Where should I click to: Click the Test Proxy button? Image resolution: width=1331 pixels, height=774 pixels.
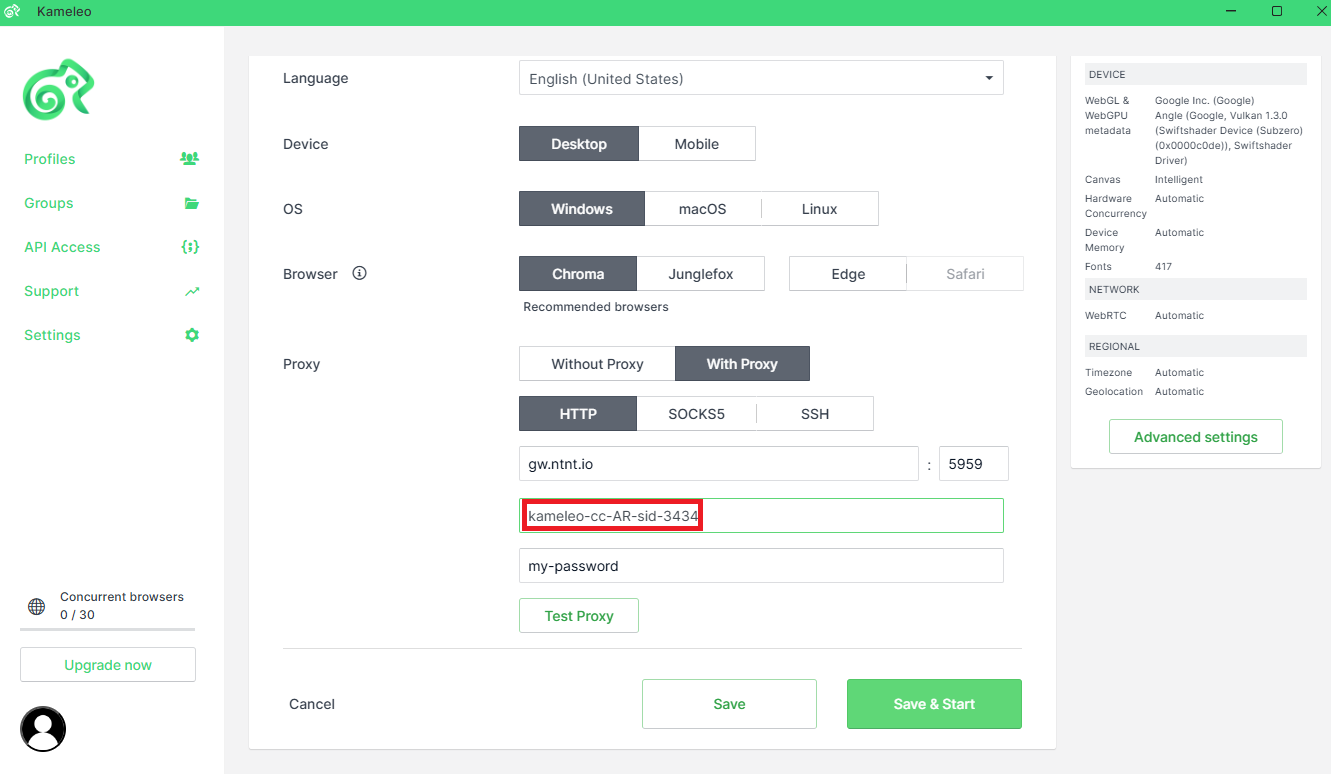coord(578,616)
